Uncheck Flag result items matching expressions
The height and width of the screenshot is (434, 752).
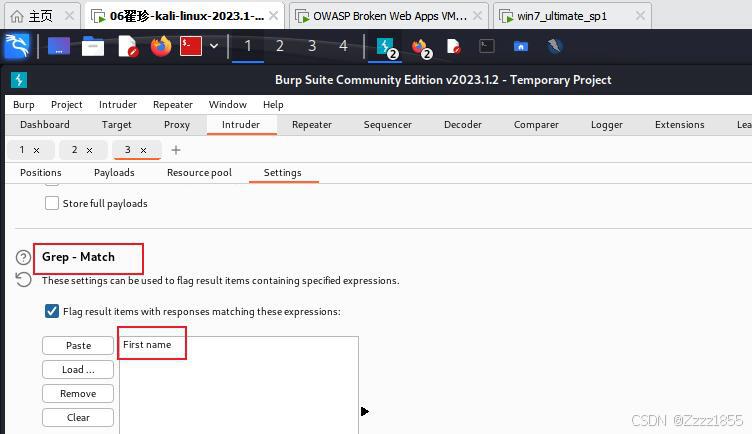point(52,311)
